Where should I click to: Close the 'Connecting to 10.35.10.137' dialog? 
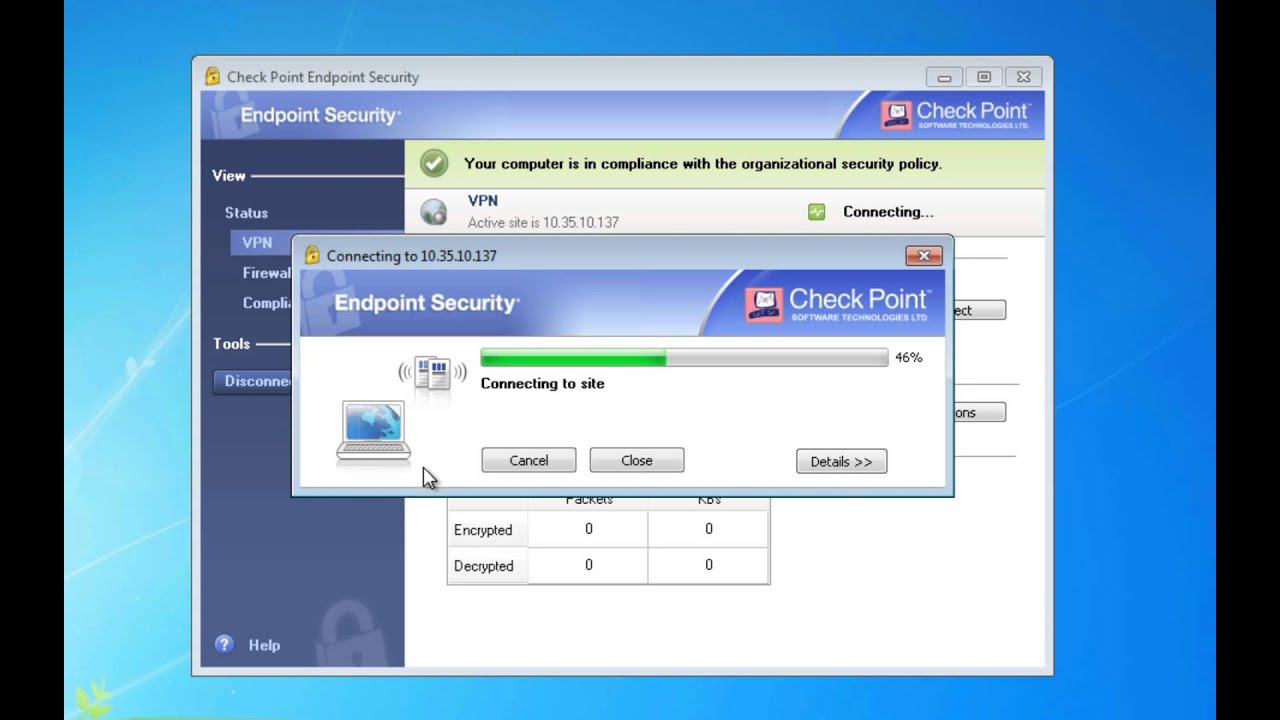(924, 256)
